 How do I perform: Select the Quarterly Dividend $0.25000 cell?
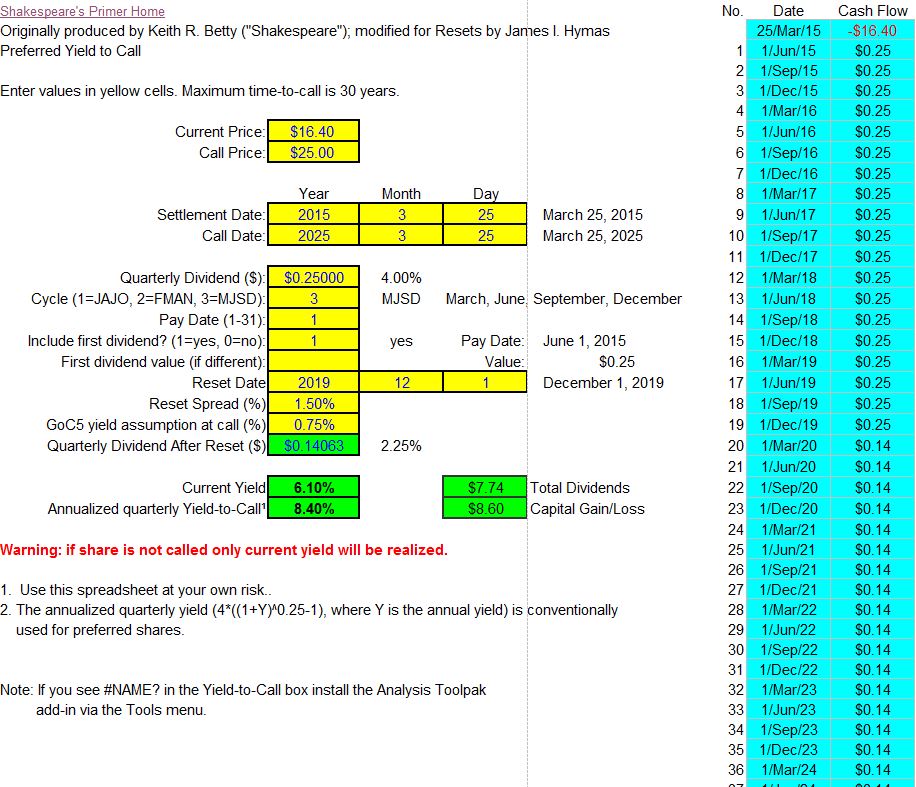pos(313,278)
